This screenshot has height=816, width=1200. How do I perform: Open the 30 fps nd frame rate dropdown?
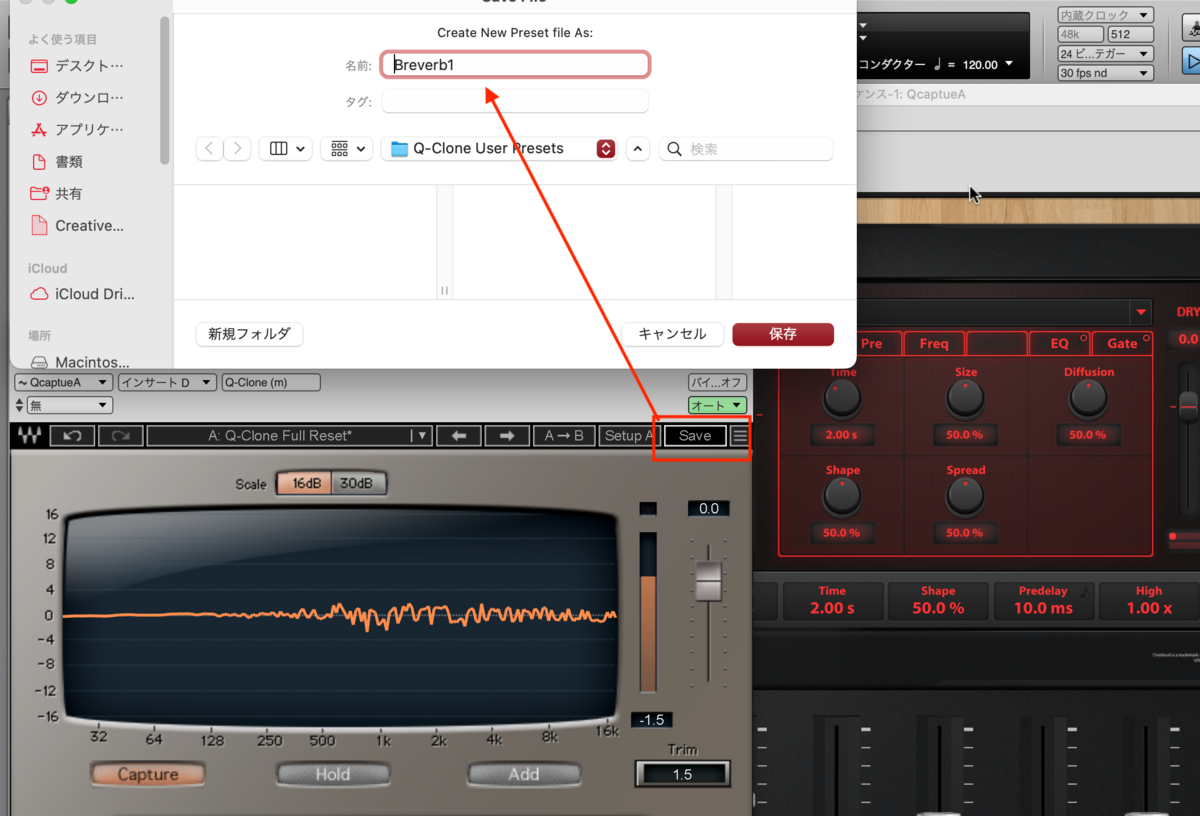pos(1105,73)
